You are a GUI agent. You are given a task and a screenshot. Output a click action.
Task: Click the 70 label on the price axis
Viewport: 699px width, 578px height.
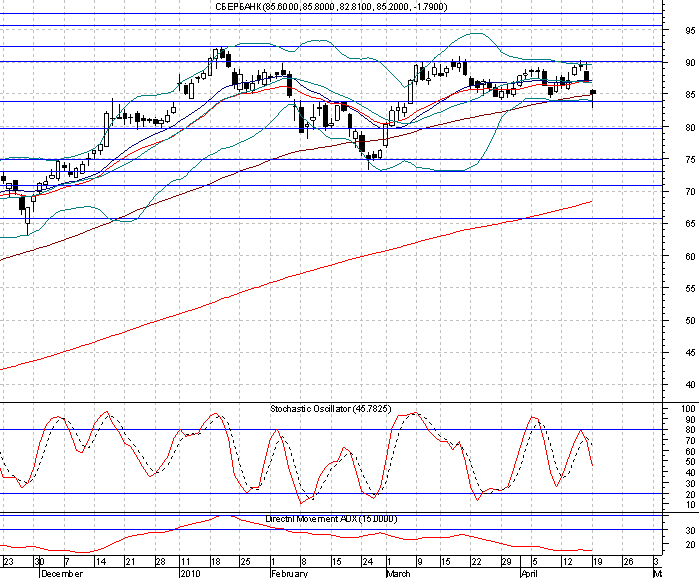pos(690,192)
